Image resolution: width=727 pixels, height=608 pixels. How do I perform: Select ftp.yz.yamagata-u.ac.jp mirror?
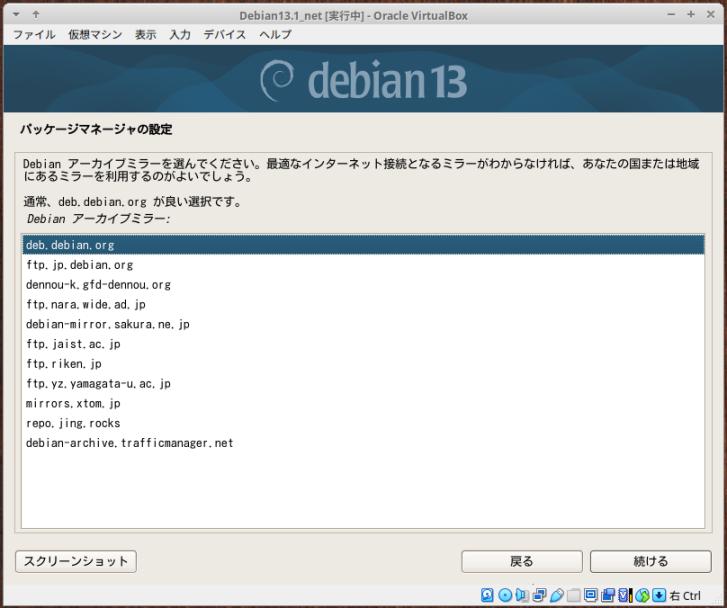click(x=364, y=384)
